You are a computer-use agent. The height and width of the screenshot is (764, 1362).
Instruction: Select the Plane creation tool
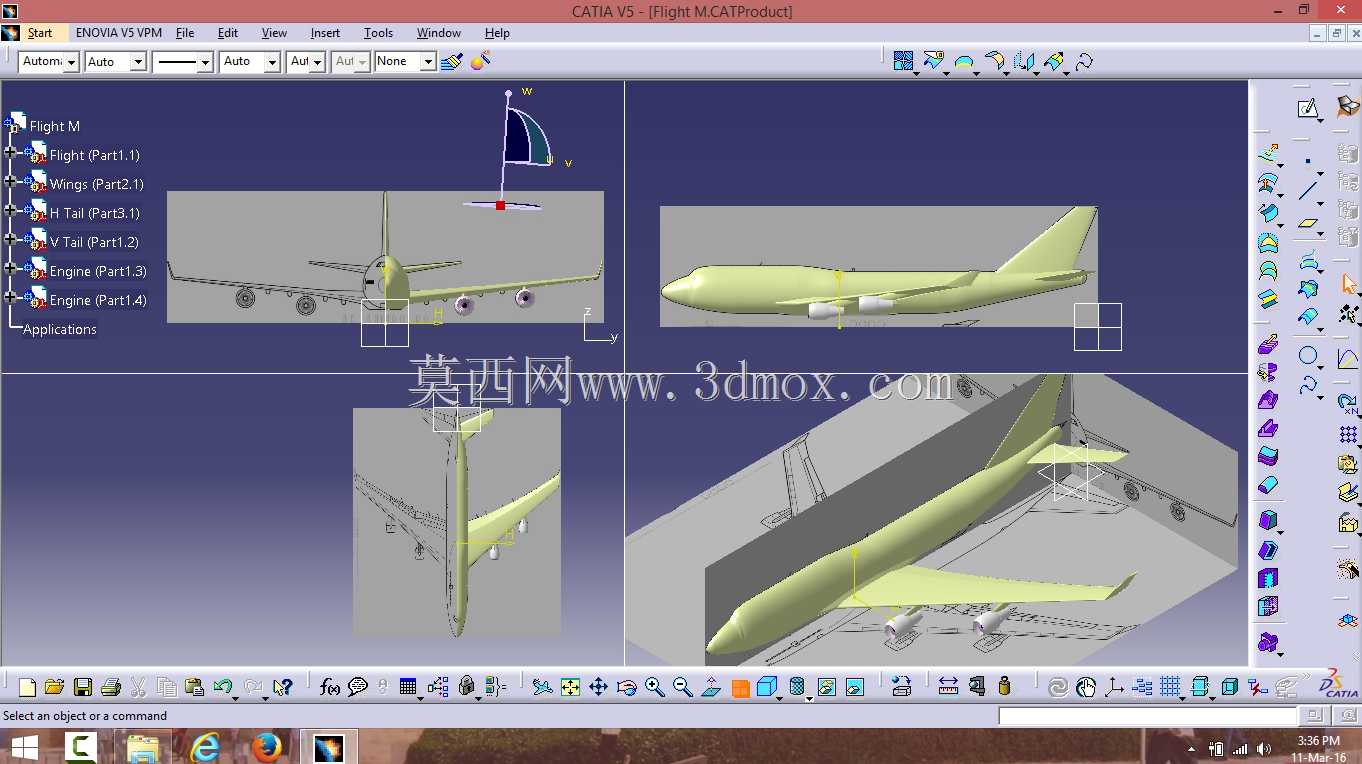tap(1308, 224)
